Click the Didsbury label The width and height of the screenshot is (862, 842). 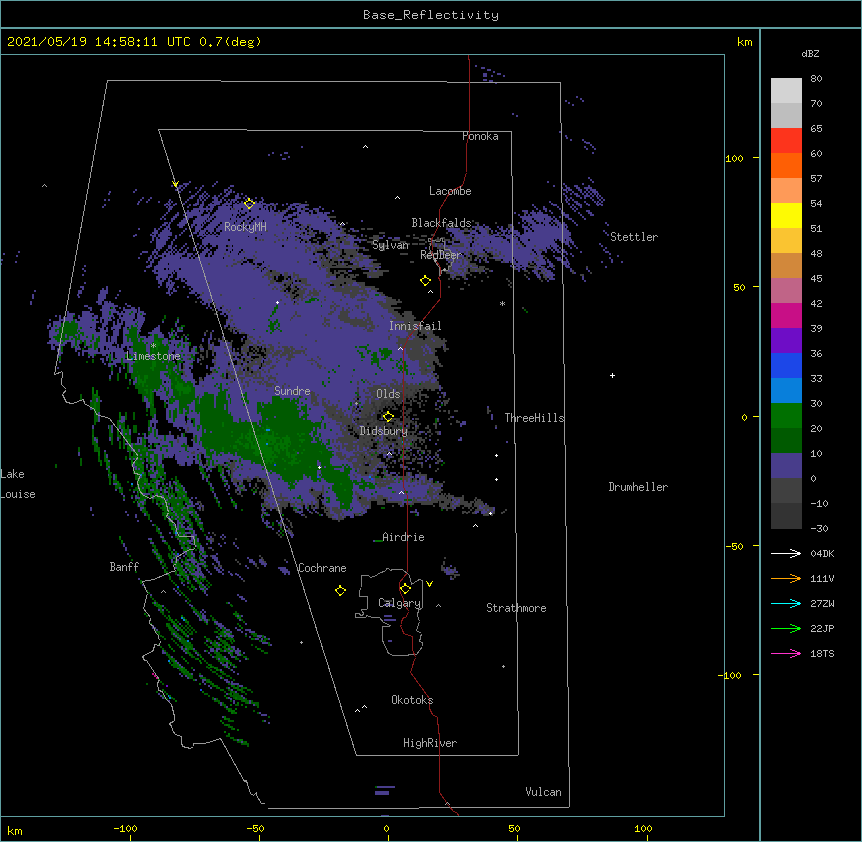click(384, 431)
